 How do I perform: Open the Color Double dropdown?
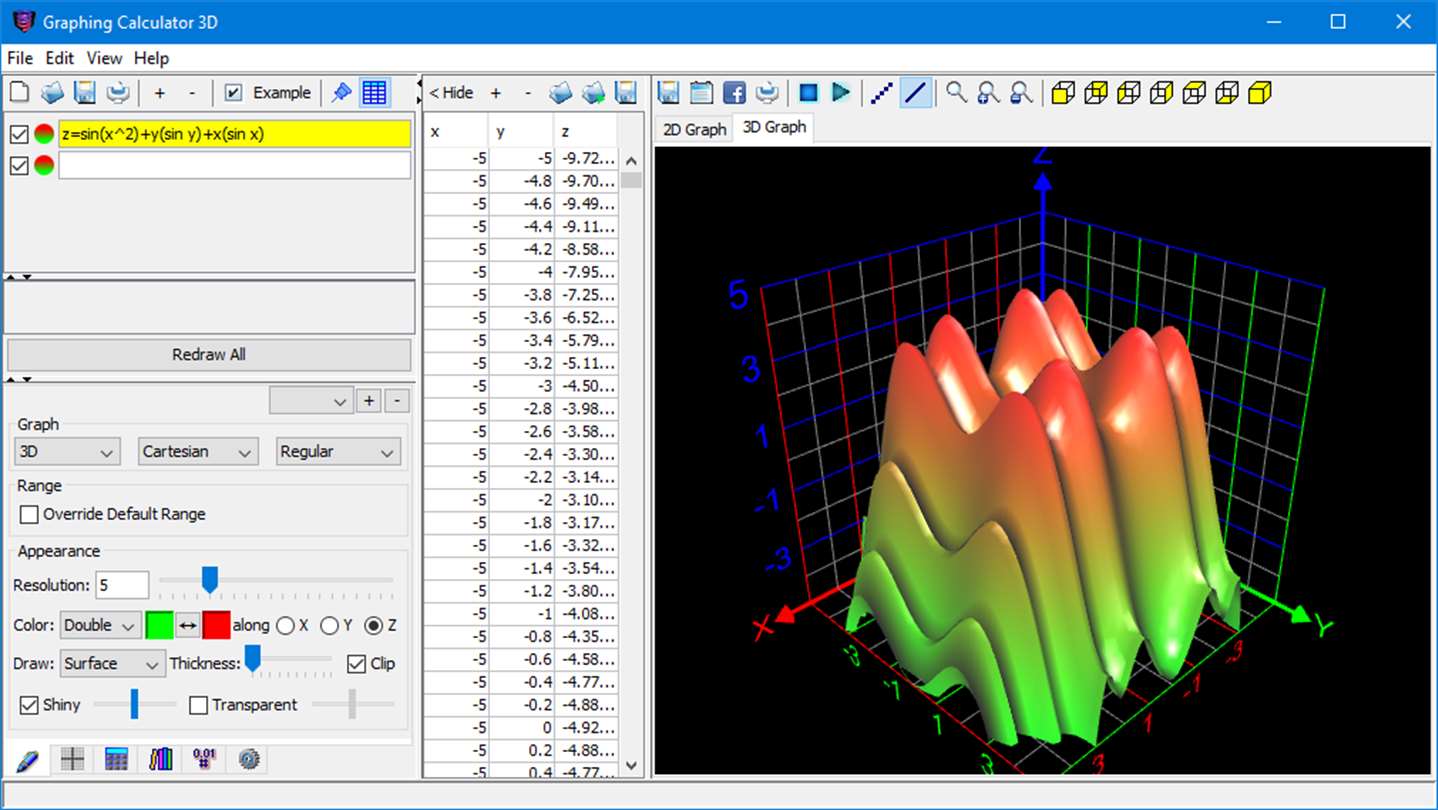(100, 626)
